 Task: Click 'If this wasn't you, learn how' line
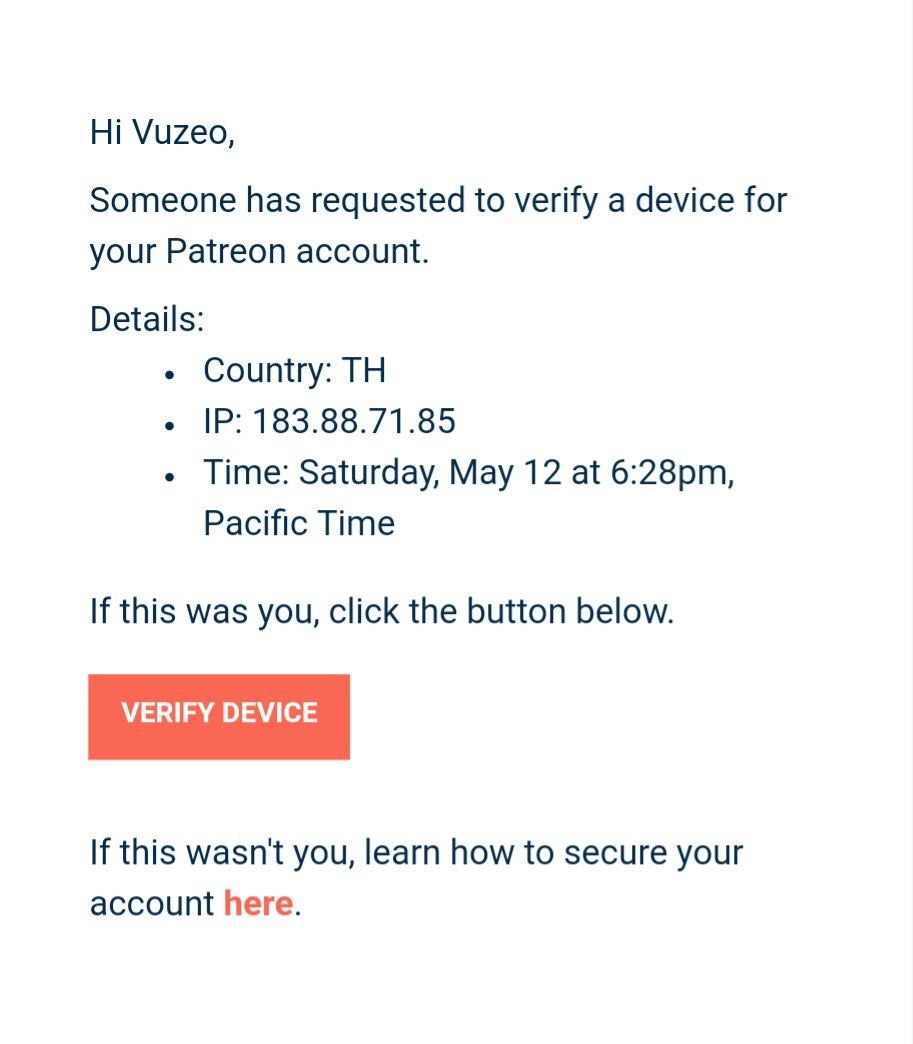416,853
